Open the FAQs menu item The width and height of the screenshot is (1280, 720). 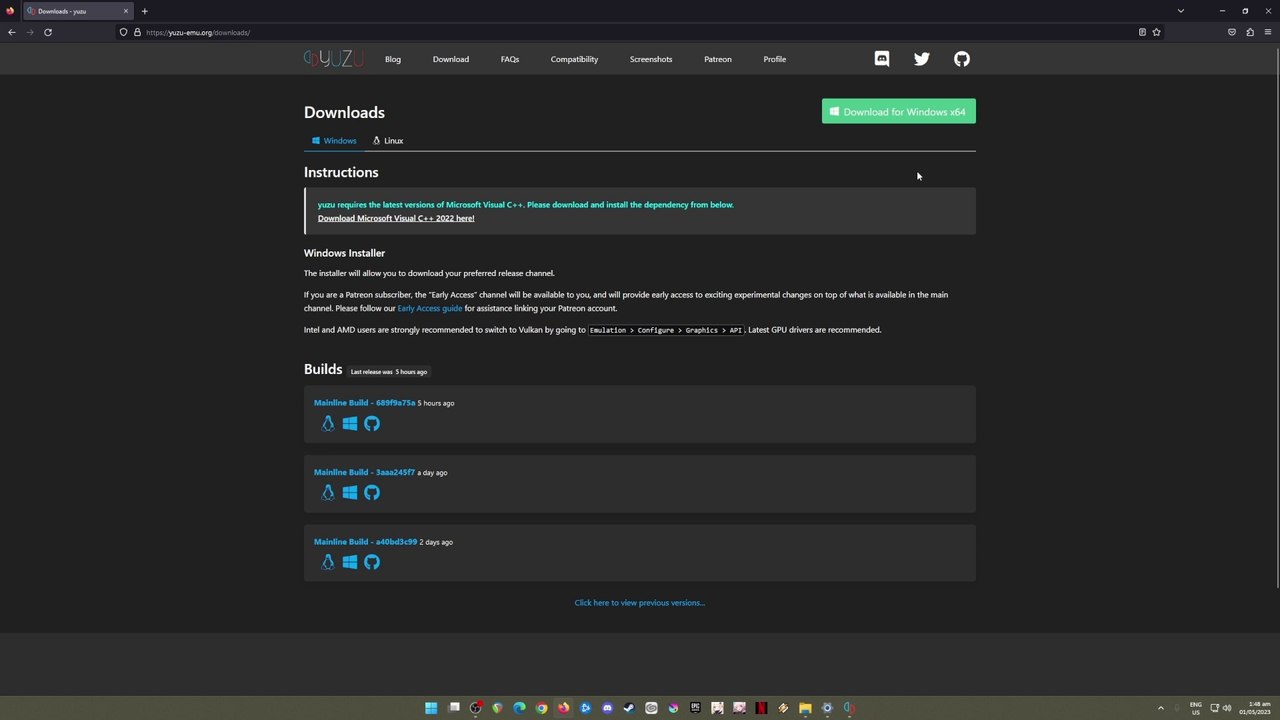510,59
